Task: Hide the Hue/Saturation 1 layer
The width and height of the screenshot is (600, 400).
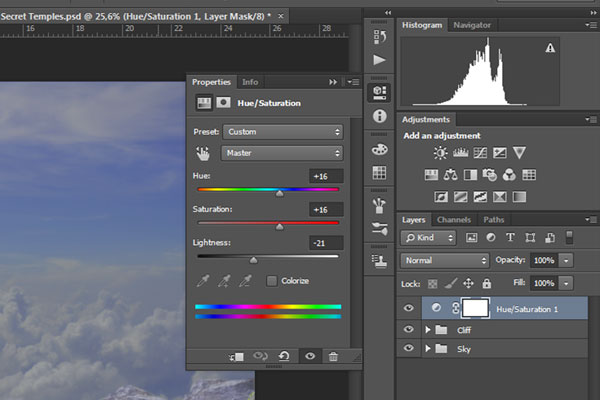Action: pos(408,309)
